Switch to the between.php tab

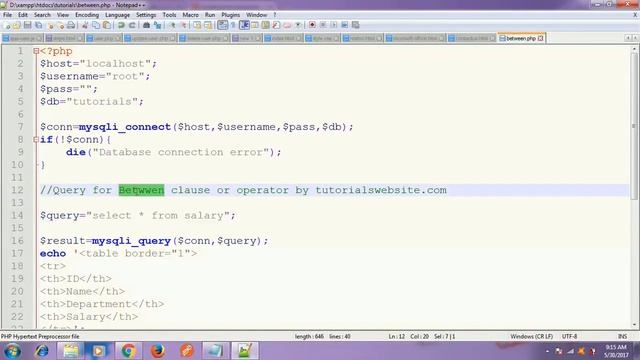(520, 38)
